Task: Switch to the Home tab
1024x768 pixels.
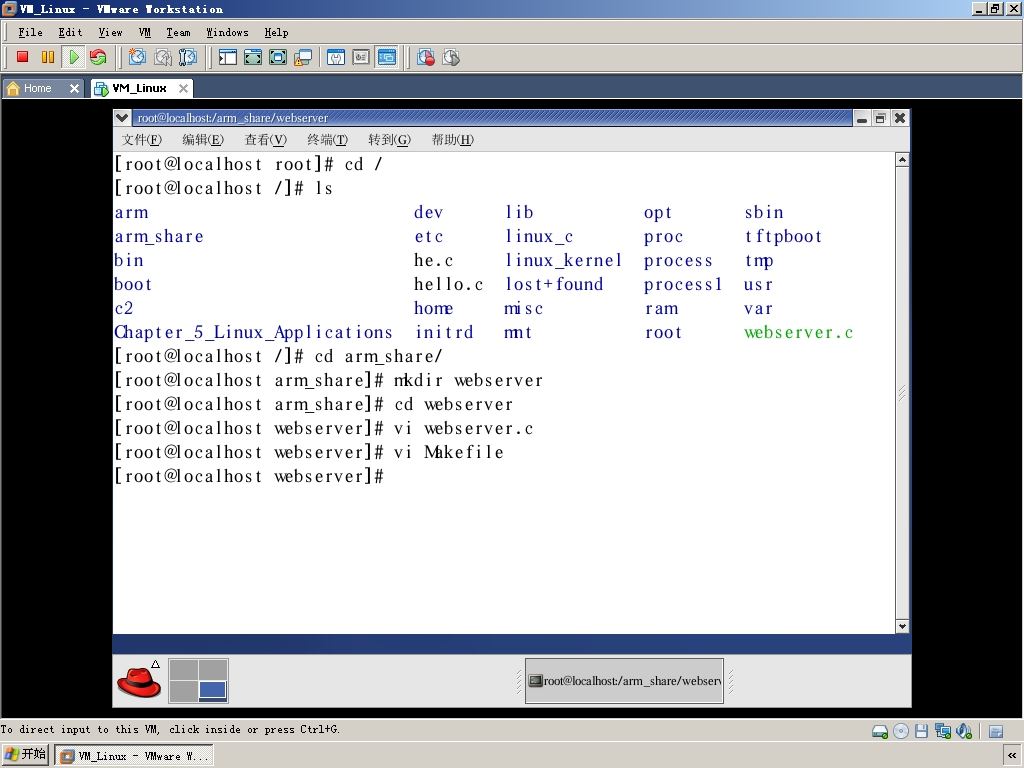Action: 37,88
